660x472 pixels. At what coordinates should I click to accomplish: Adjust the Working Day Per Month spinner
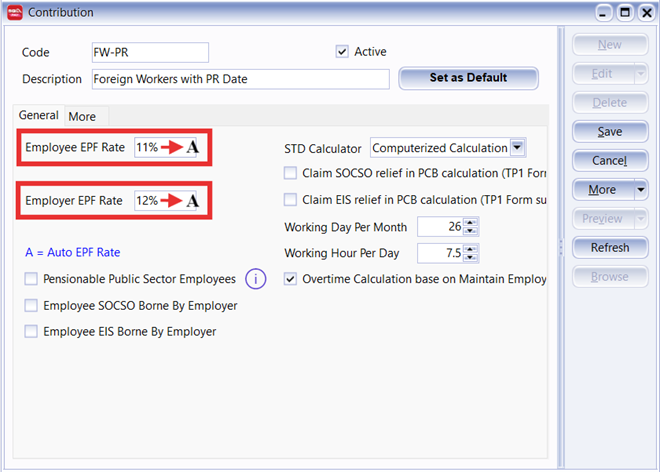coord(469,226)
